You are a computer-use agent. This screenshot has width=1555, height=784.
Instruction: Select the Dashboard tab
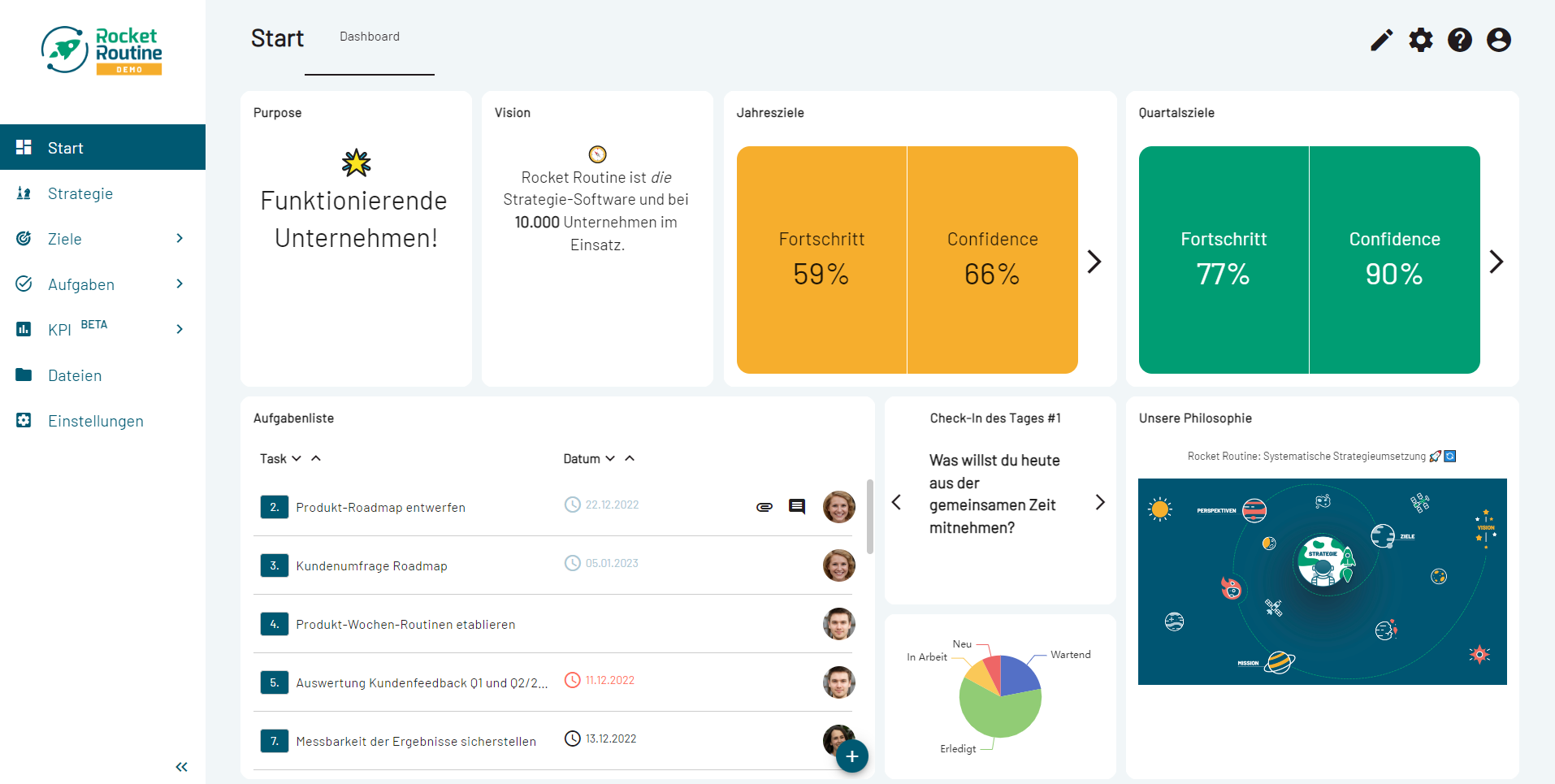click(x=370, y=37)
